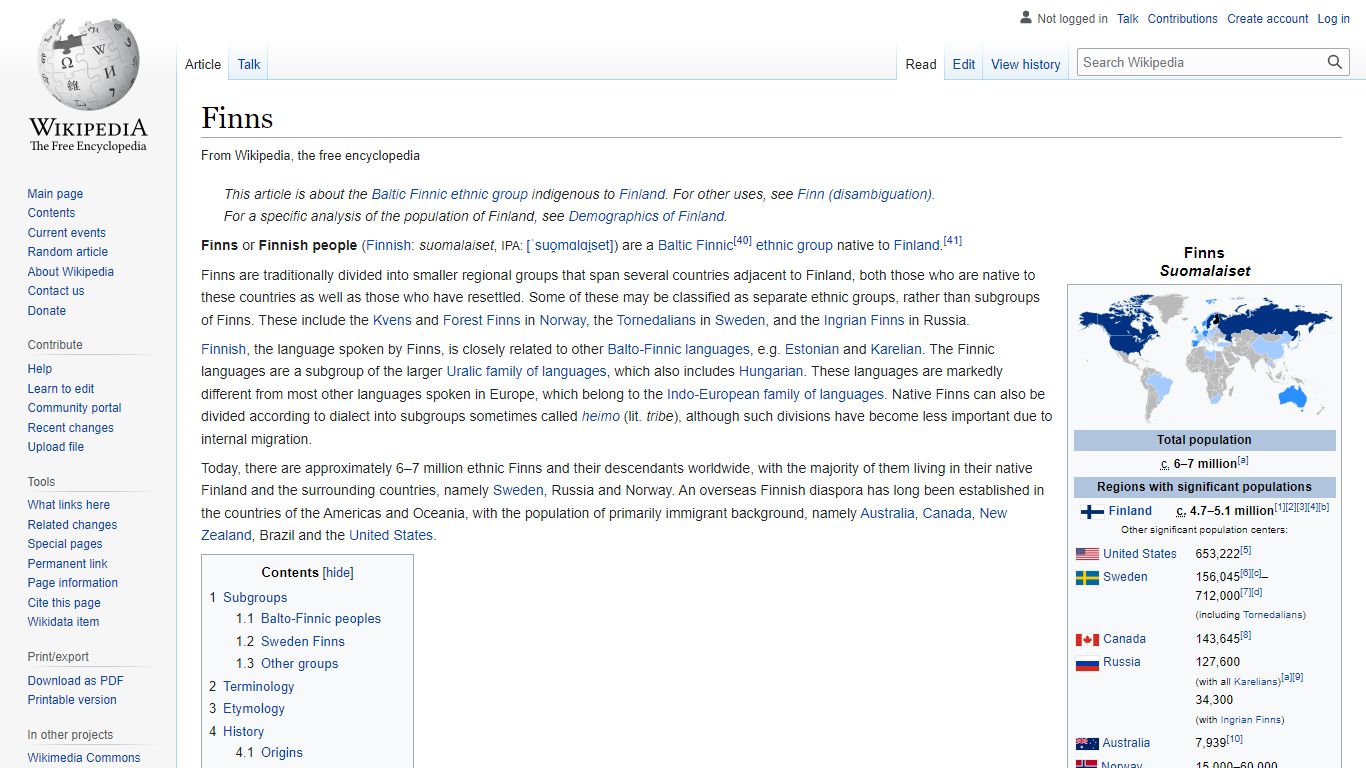The width and height of the screenshot is (1366, 768).
Task: Open Demographics of Finland link
Action: tap(647, 216)
